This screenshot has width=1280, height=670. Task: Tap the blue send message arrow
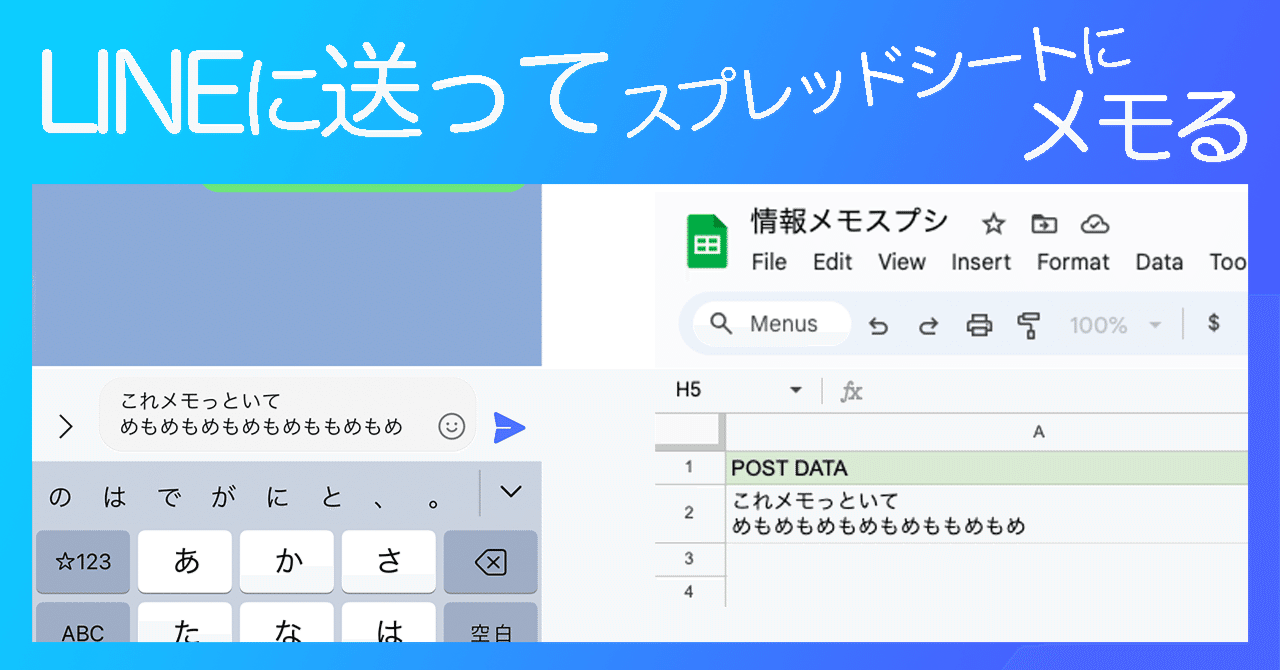pos(509,428)
